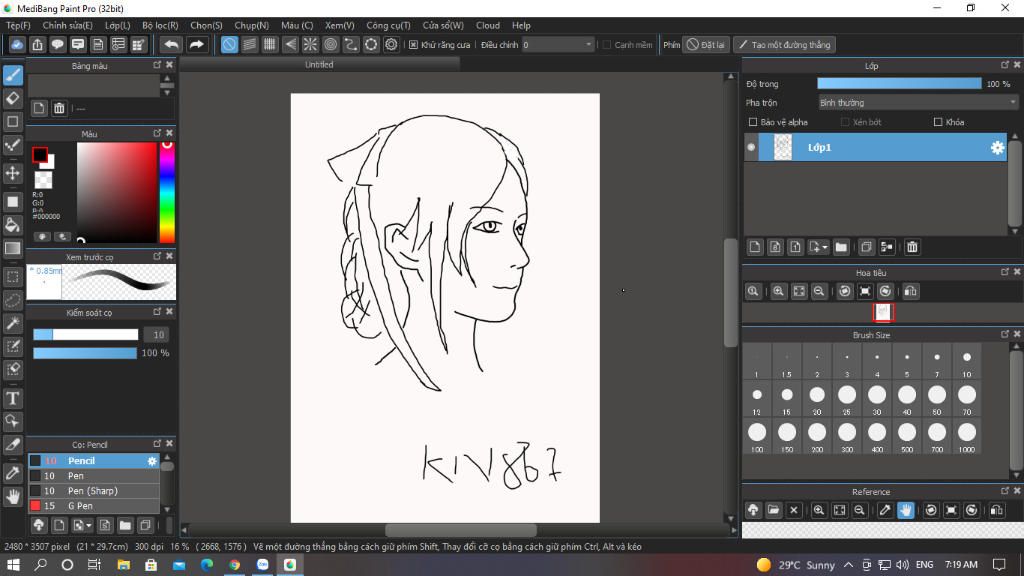Screen dimensions: 1024x576
Task: Open Lớp1 layer settings gear
Action: point(997,148)
